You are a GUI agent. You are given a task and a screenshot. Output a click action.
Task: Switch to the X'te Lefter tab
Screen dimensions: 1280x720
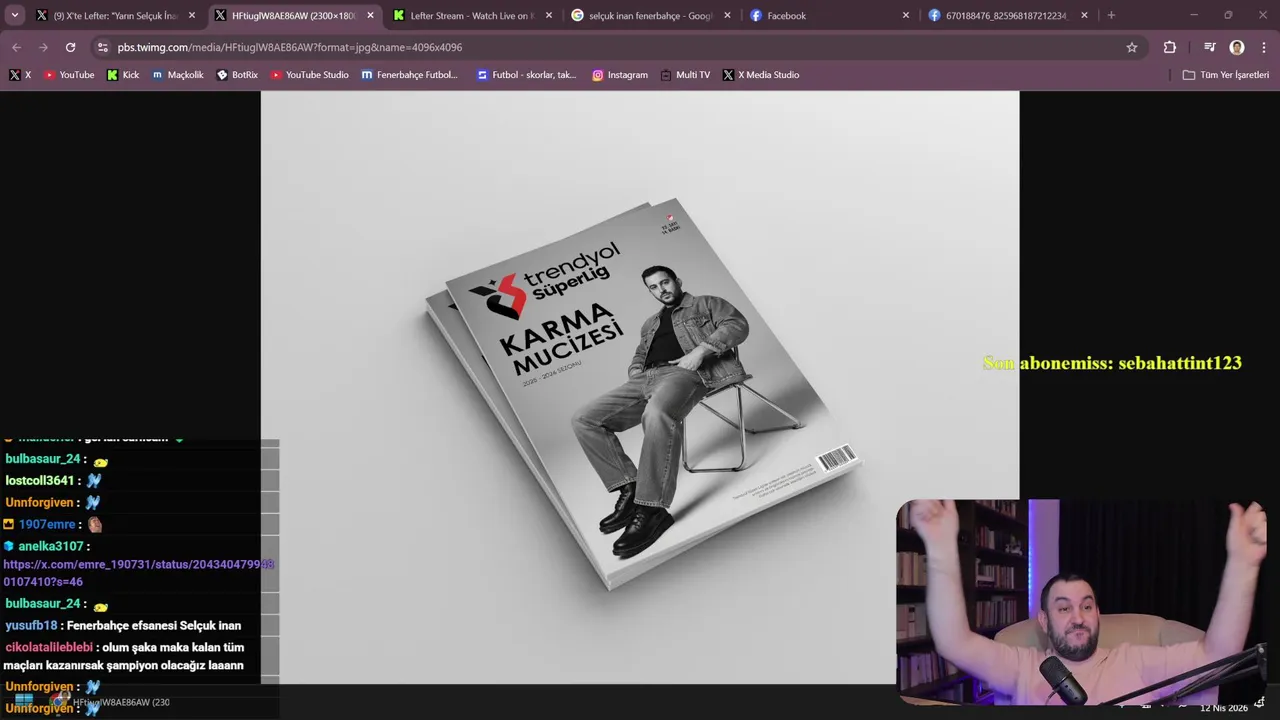click(116, 16)
